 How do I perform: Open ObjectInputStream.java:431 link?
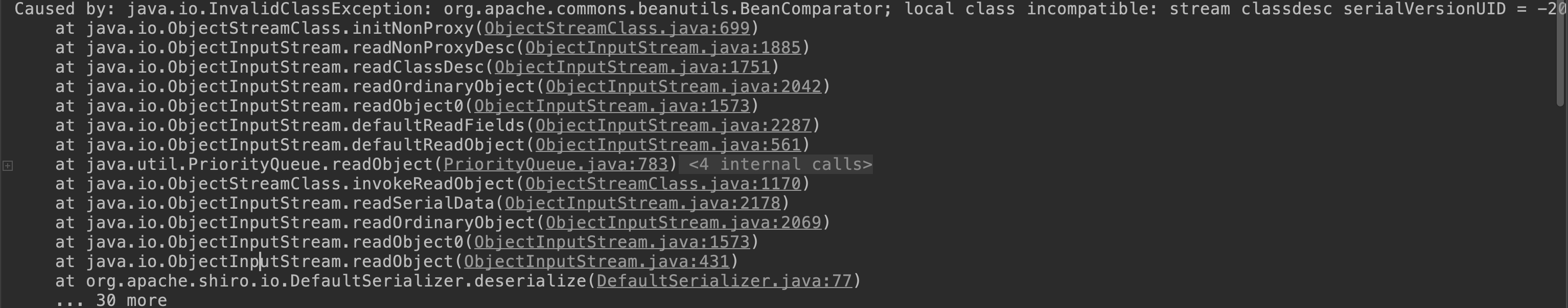pos(596,261)
